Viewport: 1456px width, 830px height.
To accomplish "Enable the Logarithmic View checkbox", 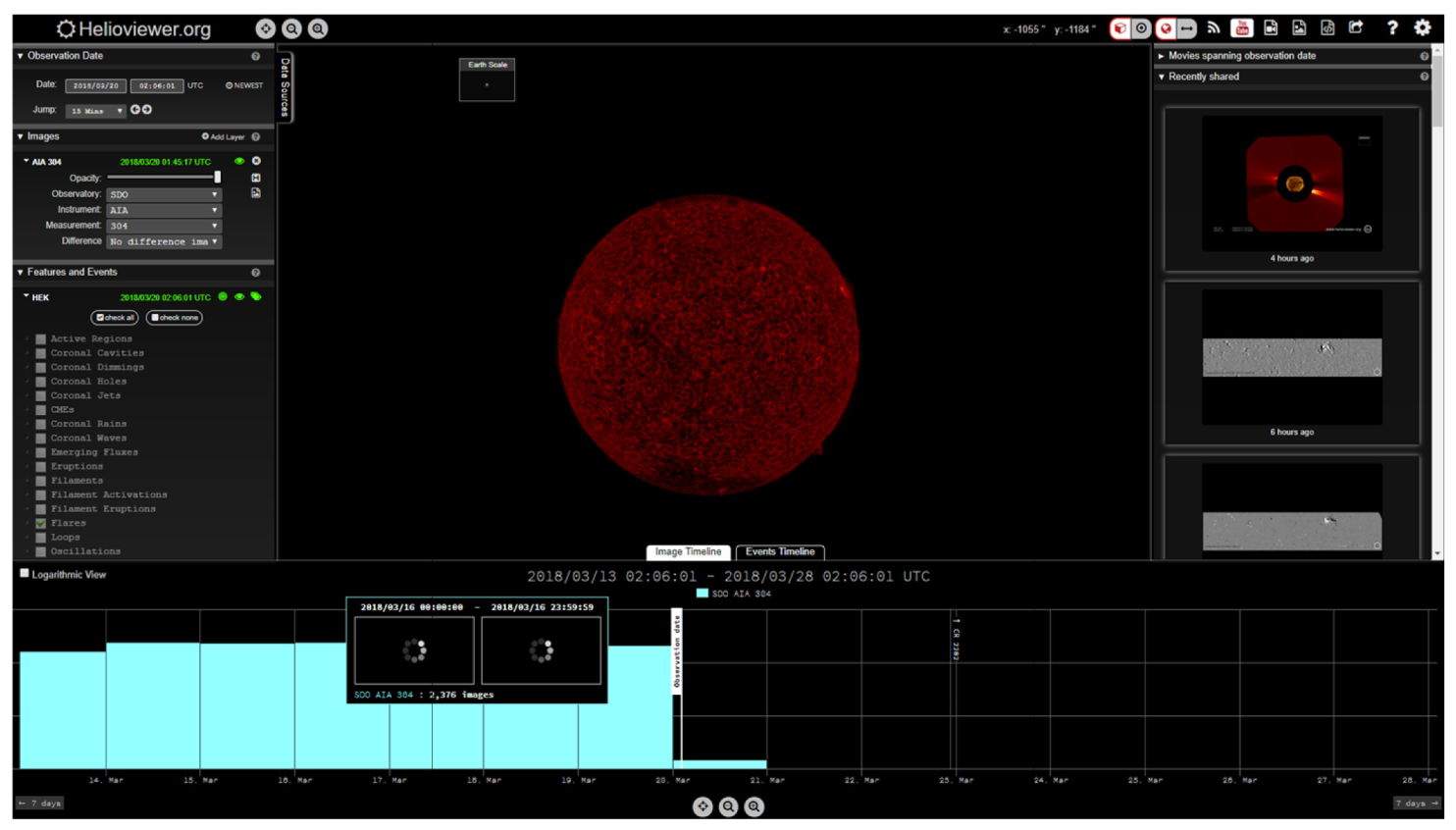I will pos(25,574).
